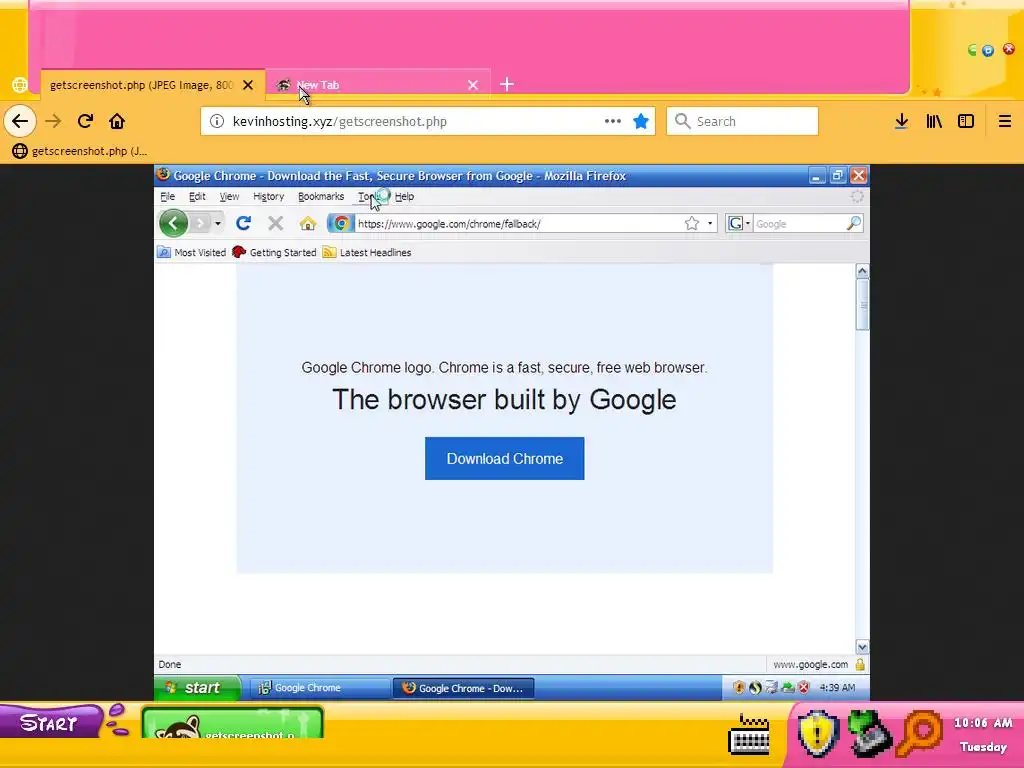
Task: Click the Chrome site identity icon
Action: (341, 223)
